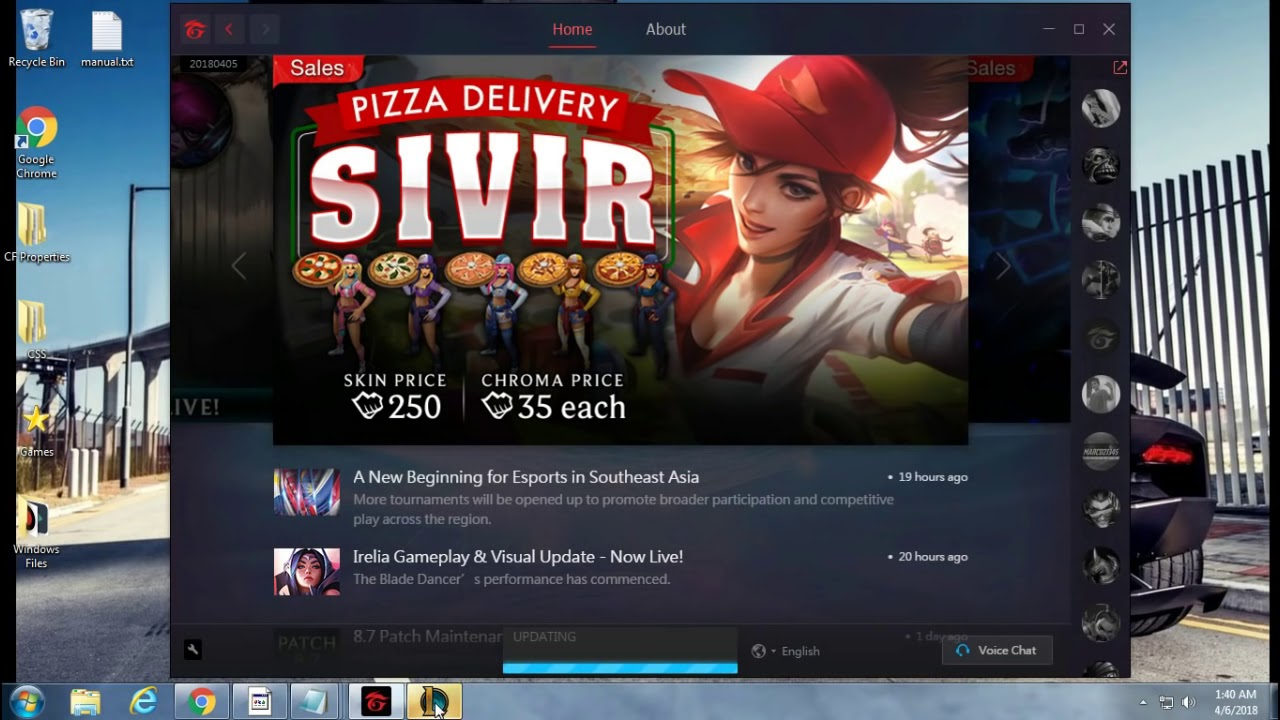Click the '19 hours ago' timestamp

pyautogui.click(x=932, y=477)
